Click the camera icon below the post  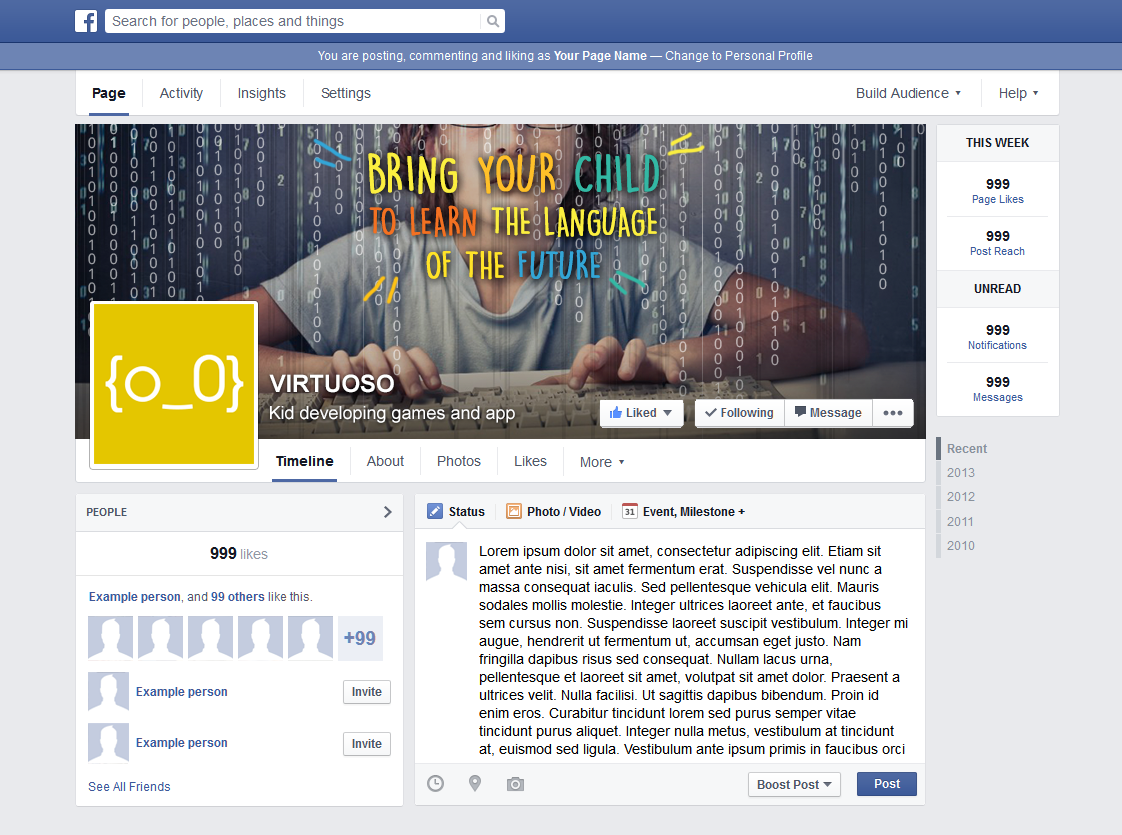click(x=515, y=784)
